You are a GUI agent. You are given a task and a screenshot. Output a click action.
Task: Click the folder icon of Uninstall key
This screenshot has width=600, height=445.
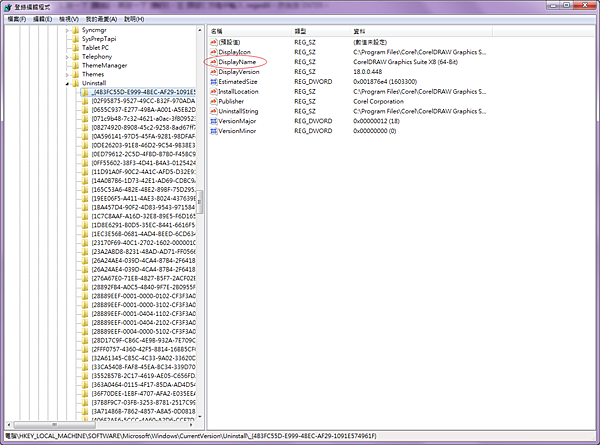click(x=75, y=83)
